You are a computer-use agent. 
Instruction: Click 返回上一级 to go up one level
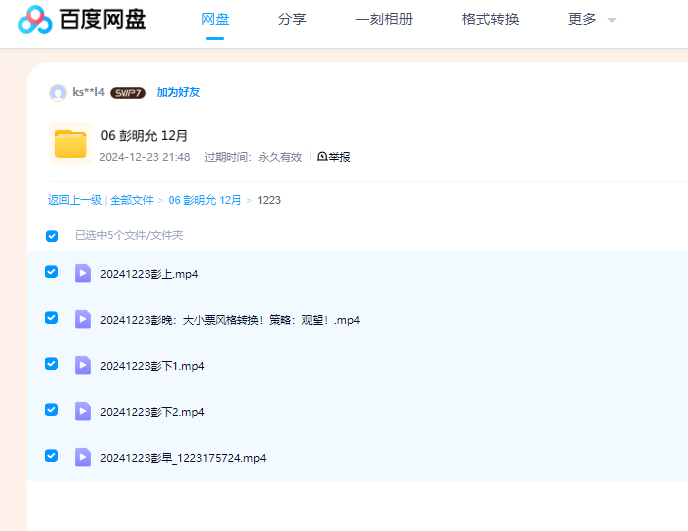pyautogui.click(x=75, y=200)
